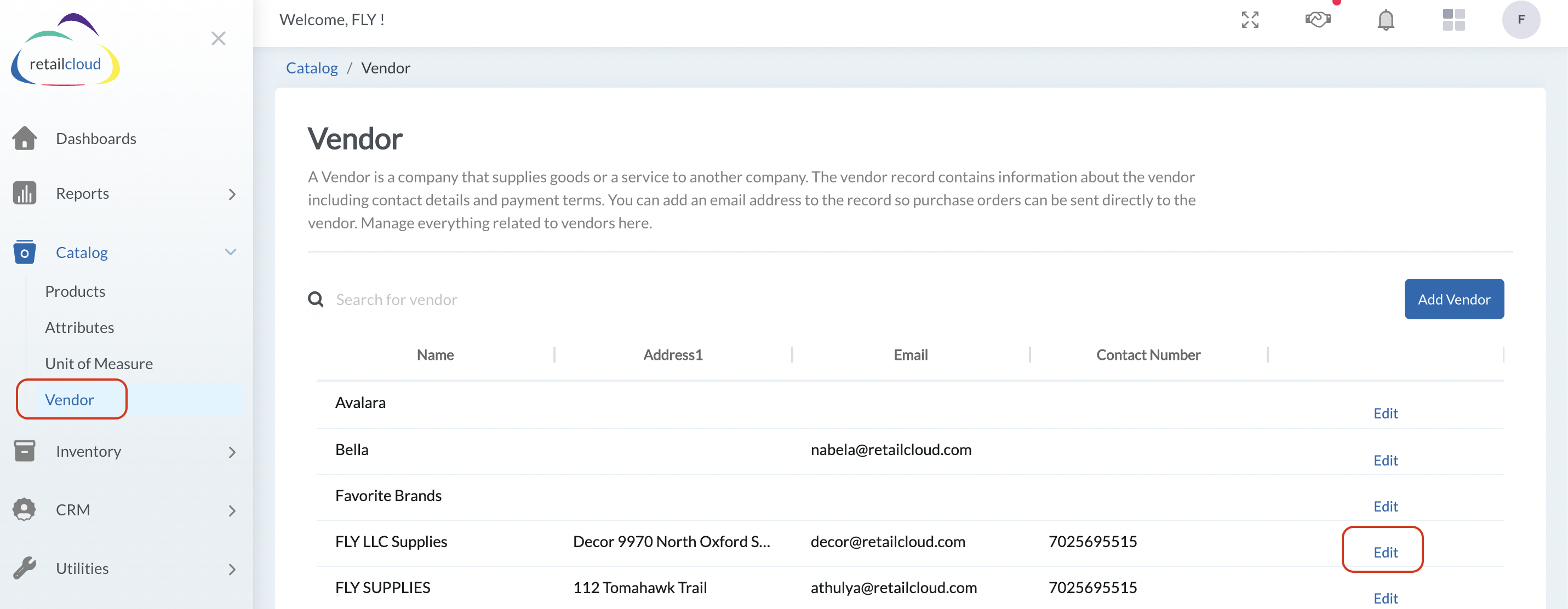The height and width of the screenshot is (609, 1568).
Task: Click the fullscreen expand icon
Action: [x=1250, y=20]
